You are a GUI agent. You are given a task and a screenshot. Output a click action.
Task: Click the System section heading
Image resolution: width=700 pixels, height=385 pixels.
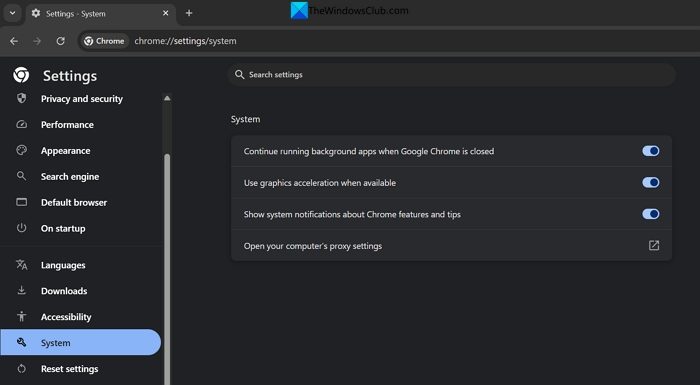click(246, 119)
